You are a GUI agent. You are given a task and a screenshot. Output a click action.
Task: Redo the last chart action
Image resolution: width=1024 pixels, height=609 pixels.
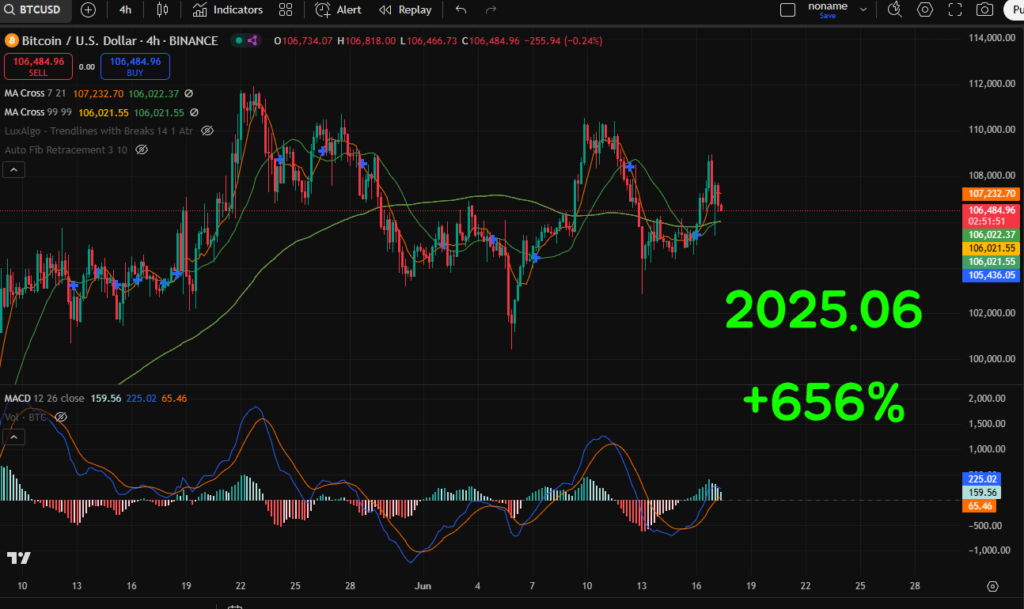point(491,10)
